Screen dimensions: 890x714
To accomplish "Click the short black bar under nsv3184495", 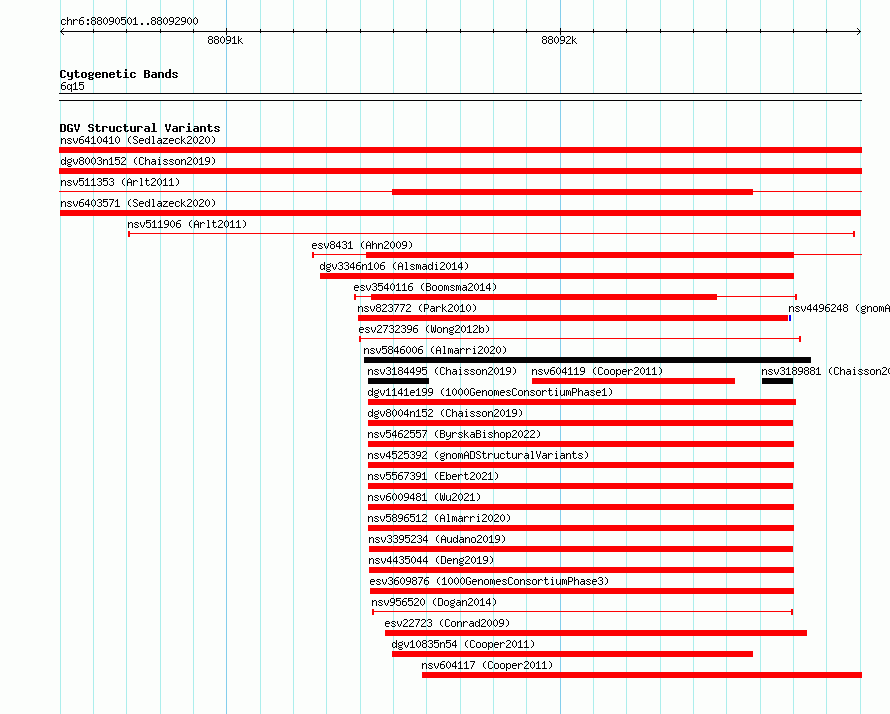I will 398,381.
